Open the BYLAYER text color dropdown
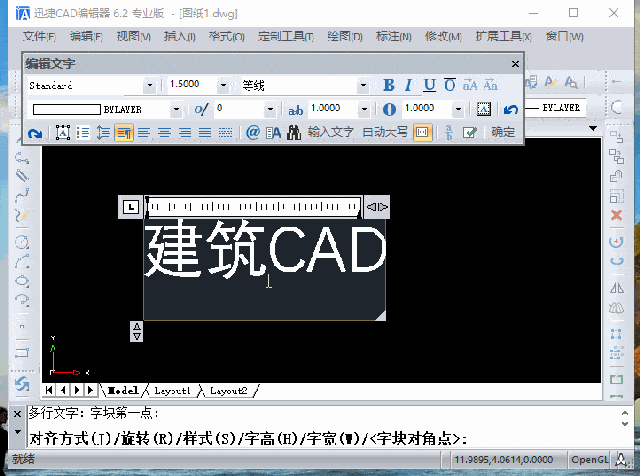This screenshot has height=476, width=640. pos(176,109)
